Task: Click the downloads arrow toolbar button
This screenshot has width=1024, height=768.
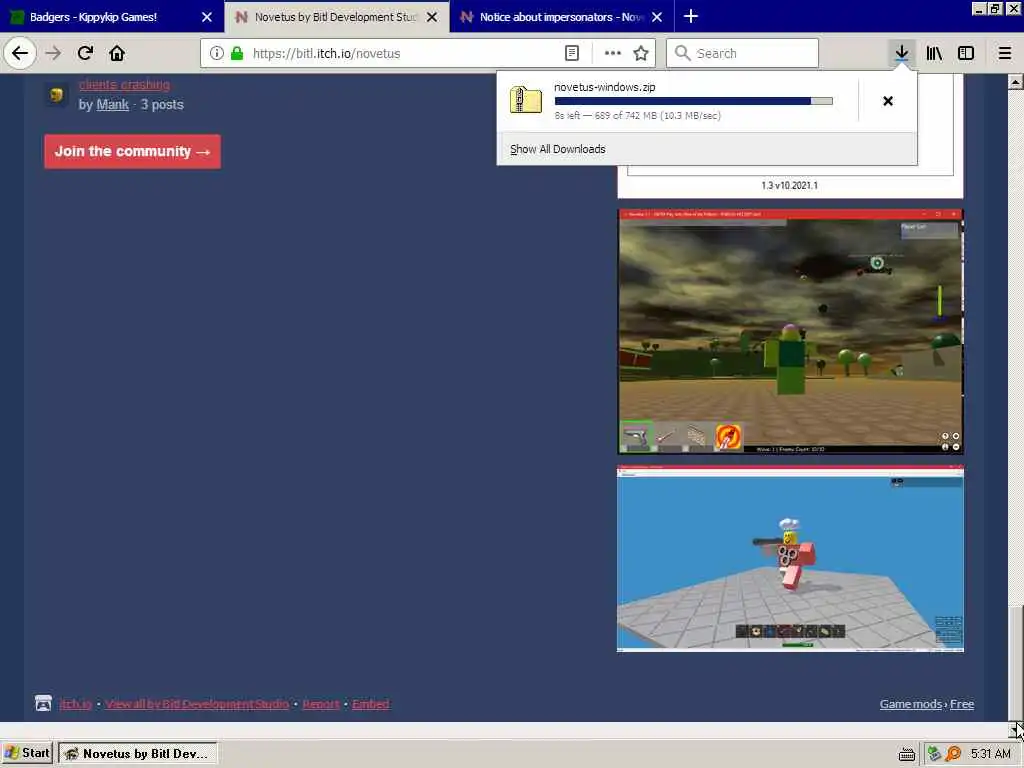Action: 902,54
